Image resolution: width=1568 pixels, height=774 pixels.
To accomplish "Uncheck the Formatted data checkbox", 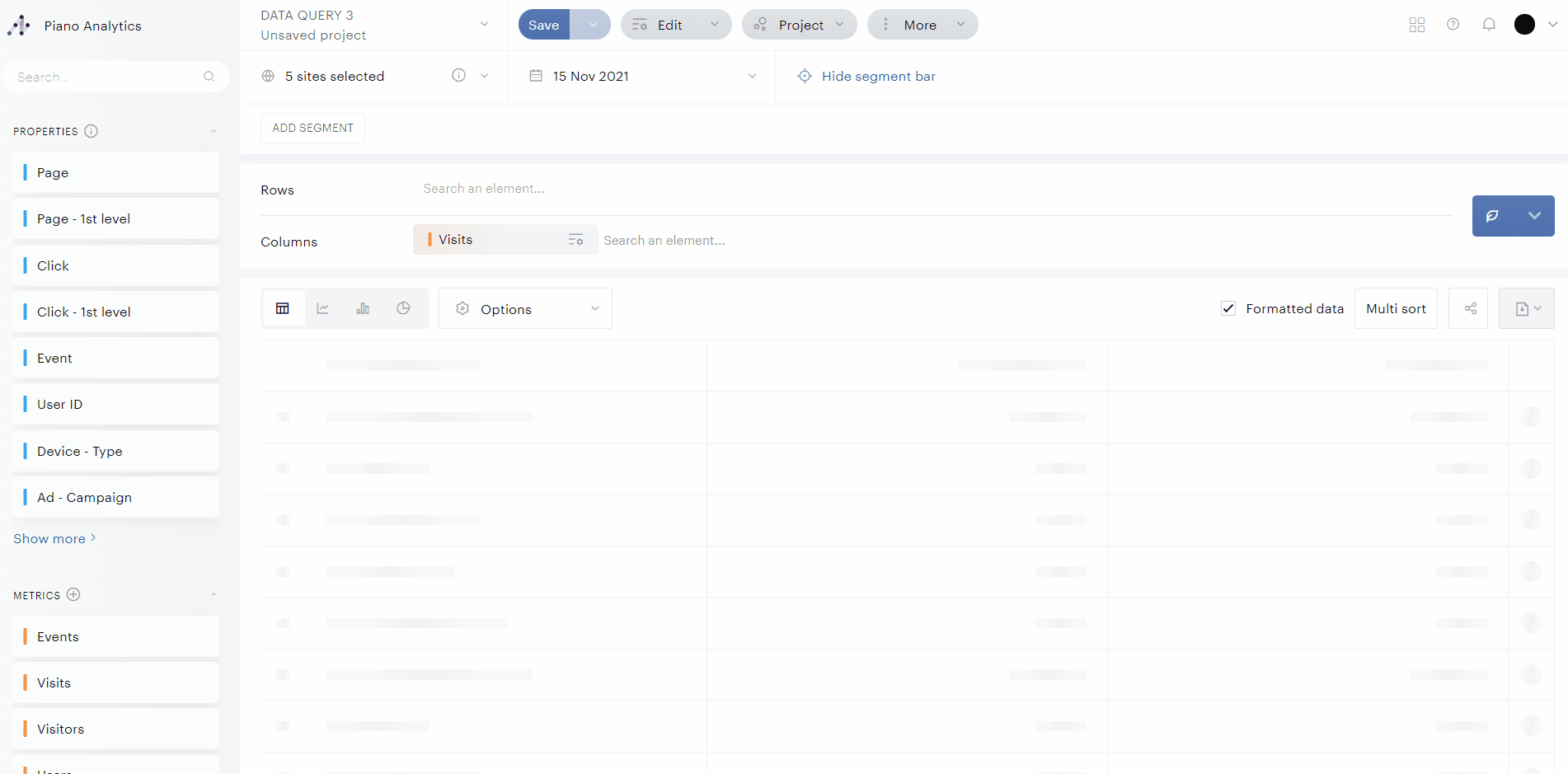I will click(1228, 308).
